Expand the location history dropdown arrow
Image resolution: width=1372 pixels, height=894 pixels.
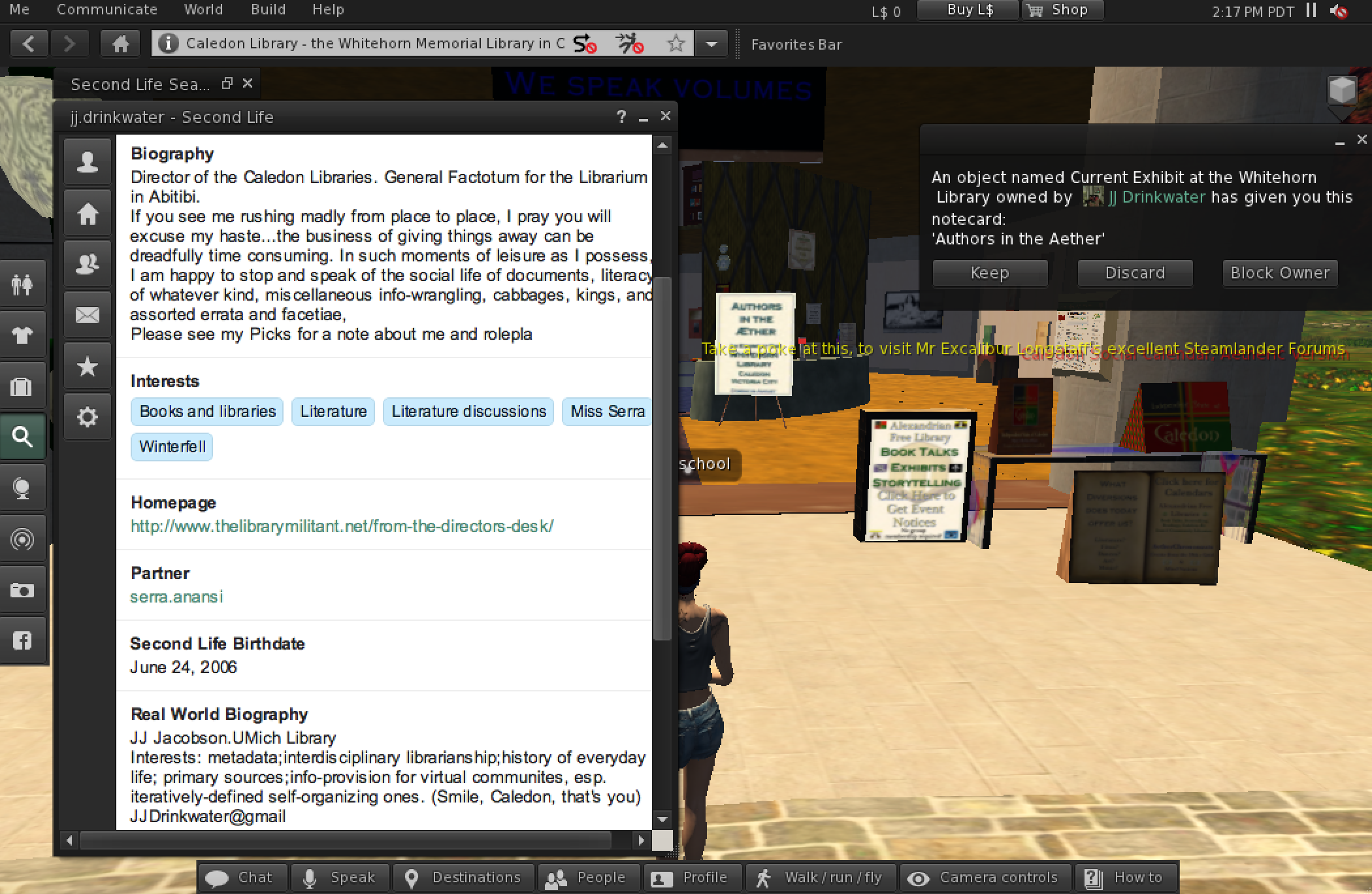711,44
